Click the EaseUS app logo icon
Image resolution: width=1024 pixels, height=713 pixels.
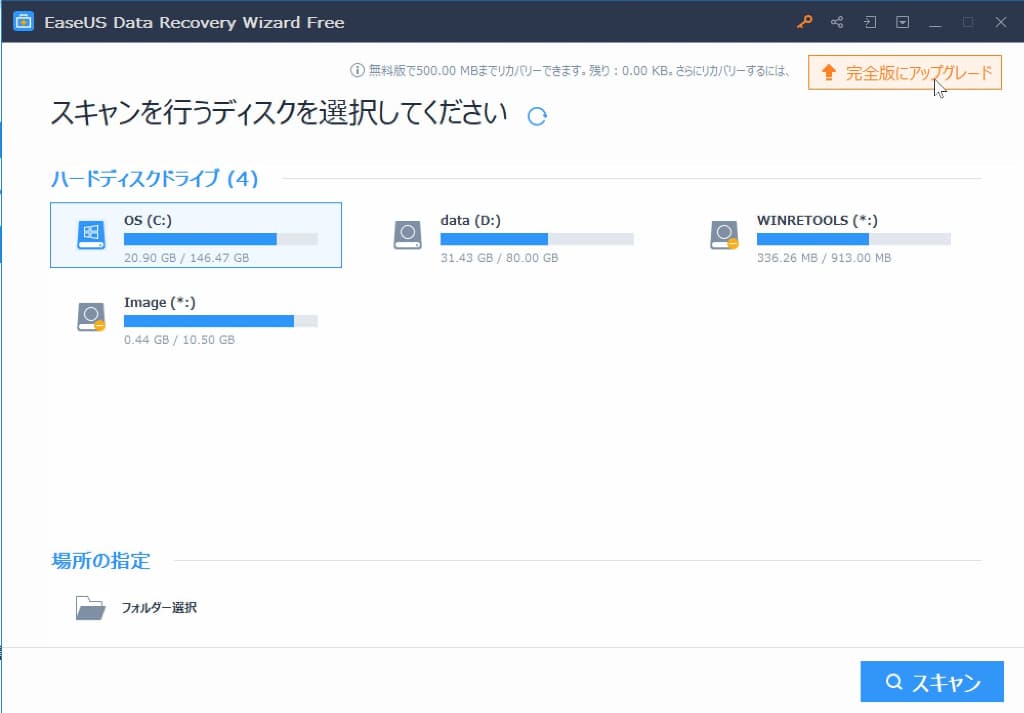point(24,22)
